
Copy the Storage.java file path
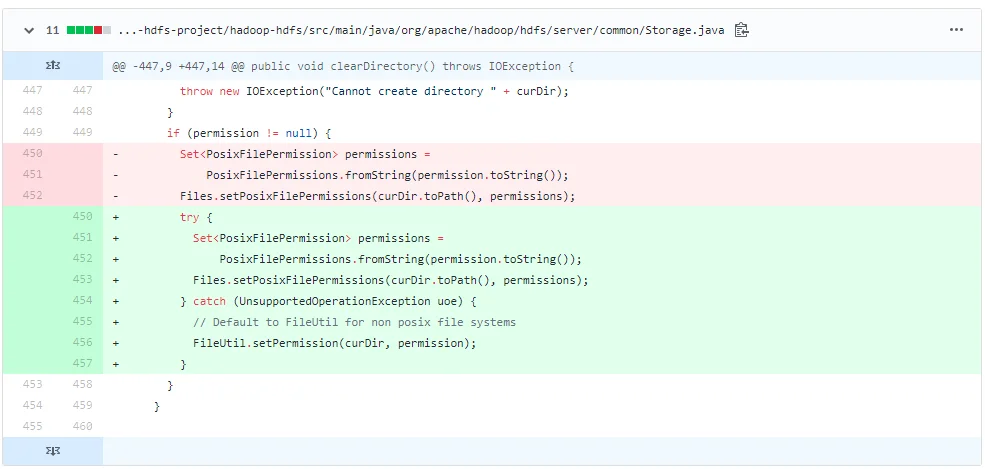(741, 30)
